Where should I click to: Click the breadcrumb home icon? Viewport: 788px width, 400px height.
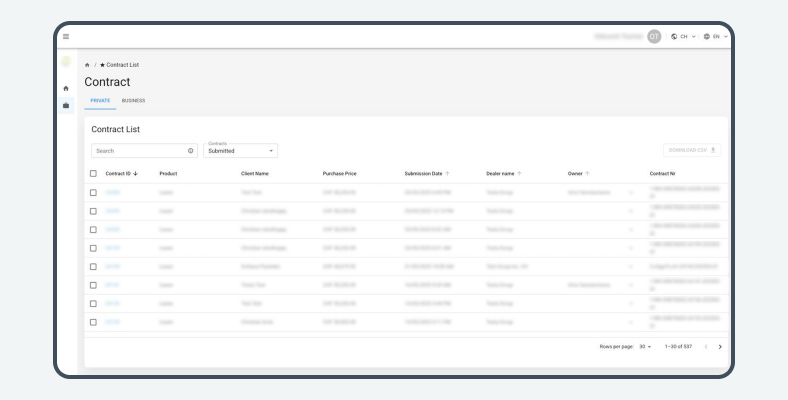87,65
